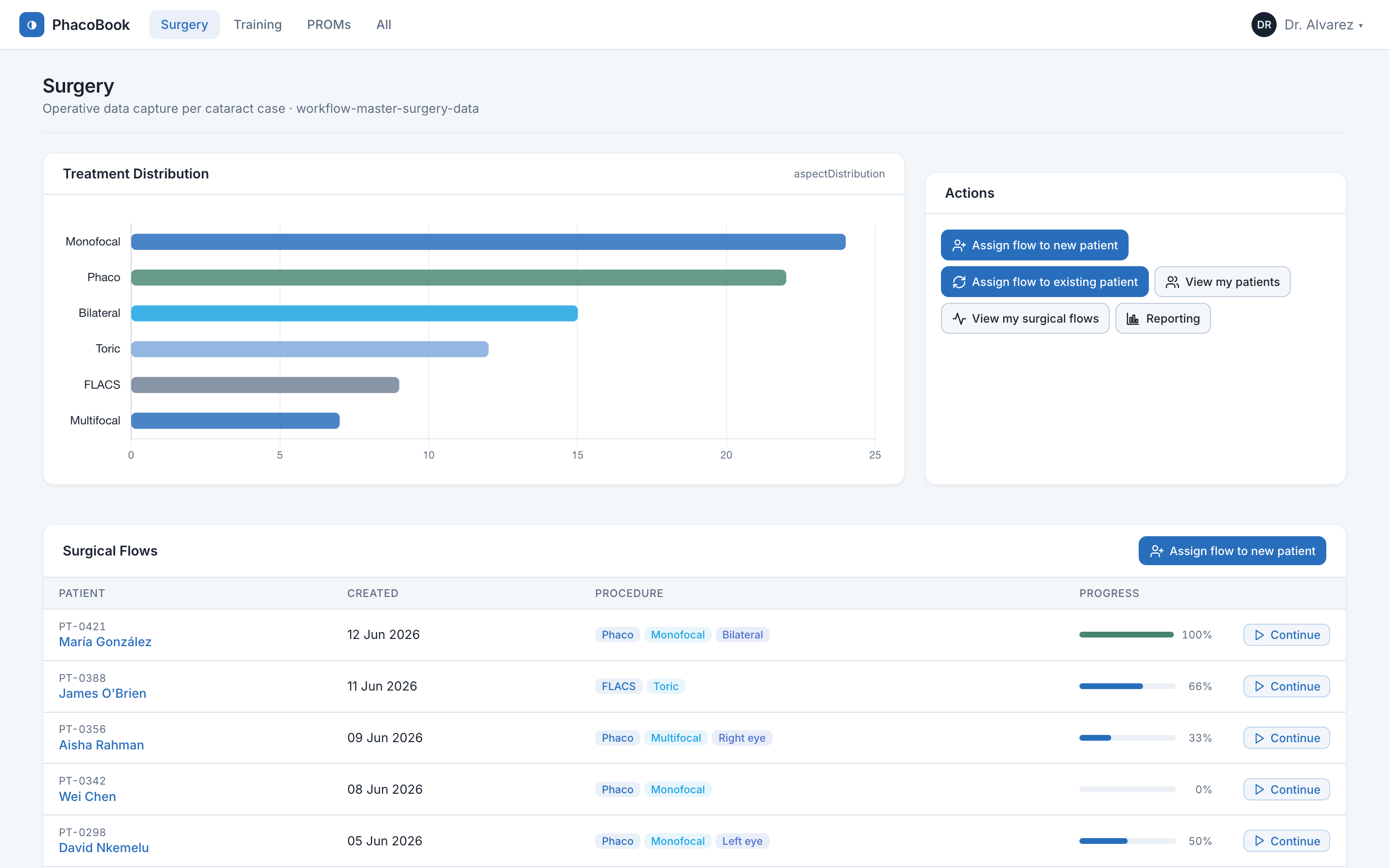The height and width of the screenshot is (868, 1389).
Task: Click the Multifocal tag in Aisha Rahman's row
Action: 676,738
